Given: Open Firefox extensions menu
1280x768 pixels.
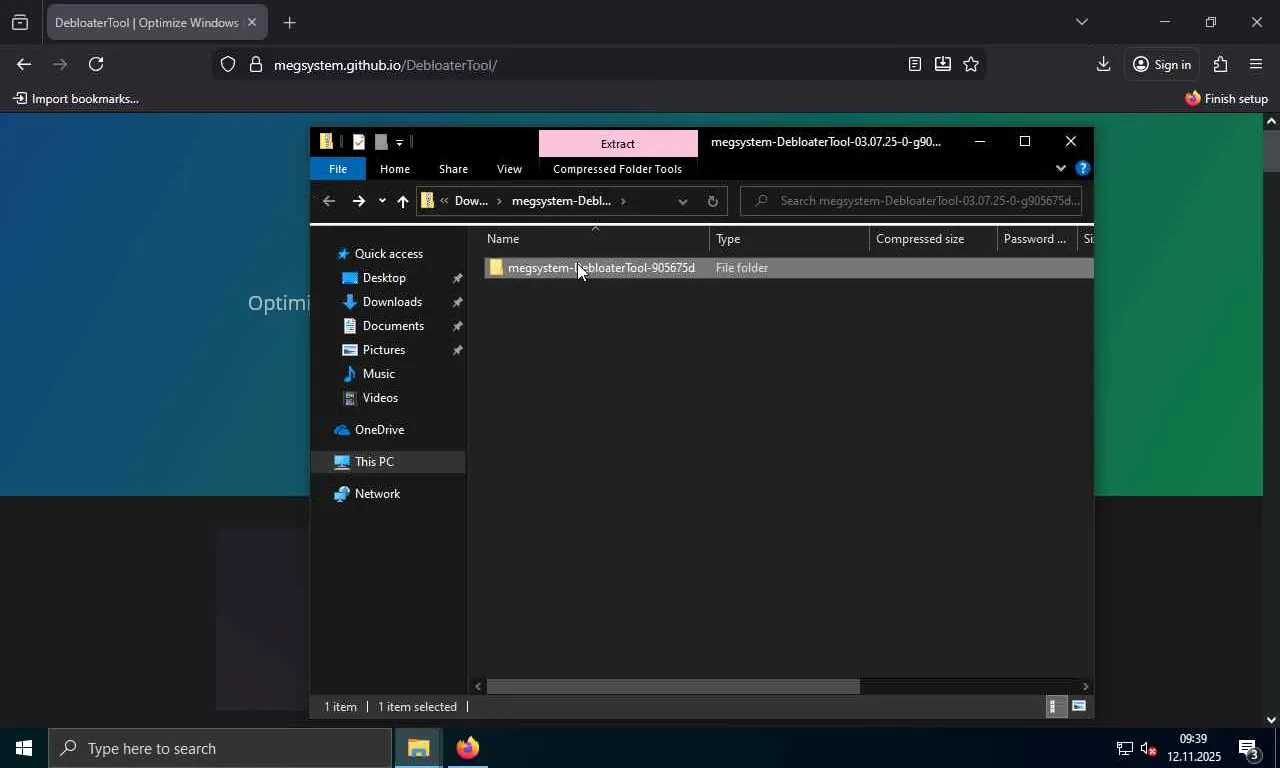Looking at the screenshot, I should click(x=1220, y=64).
